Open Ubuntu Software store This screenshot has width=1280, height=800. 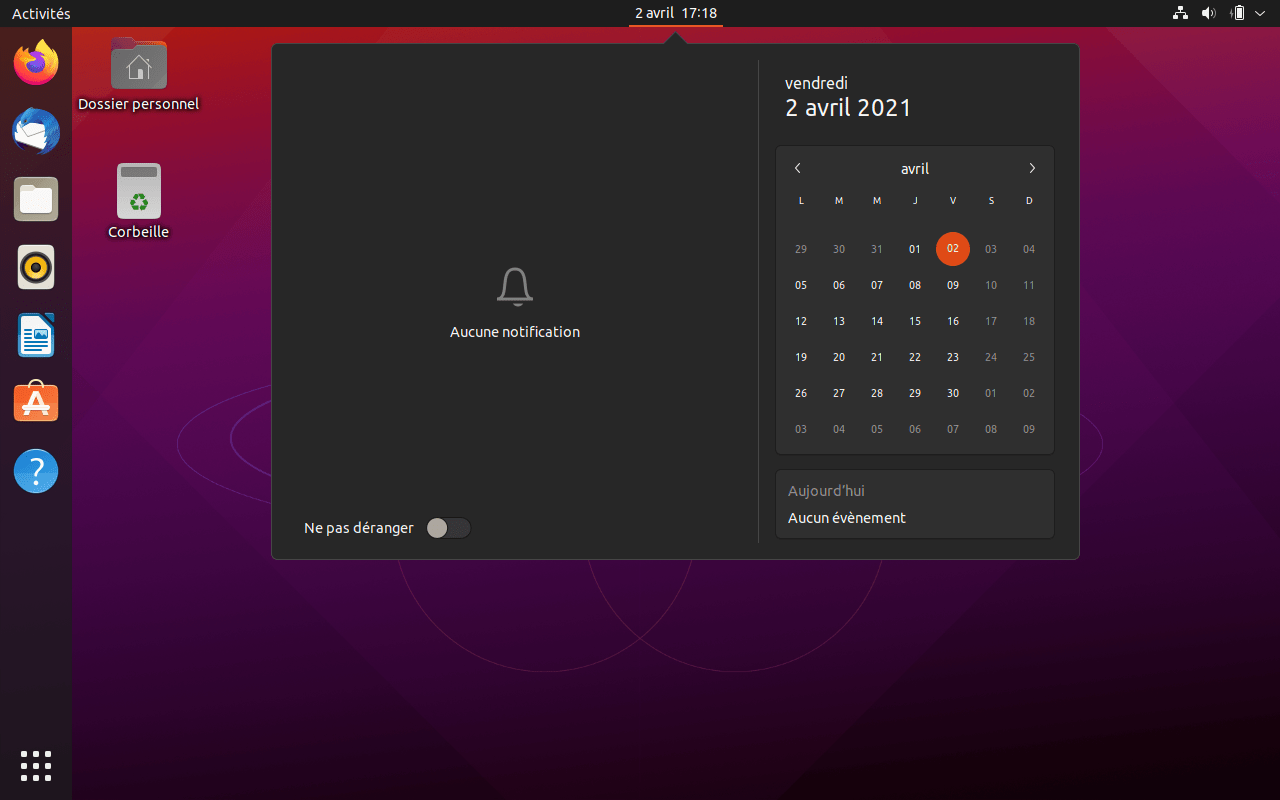coord(36,402)
